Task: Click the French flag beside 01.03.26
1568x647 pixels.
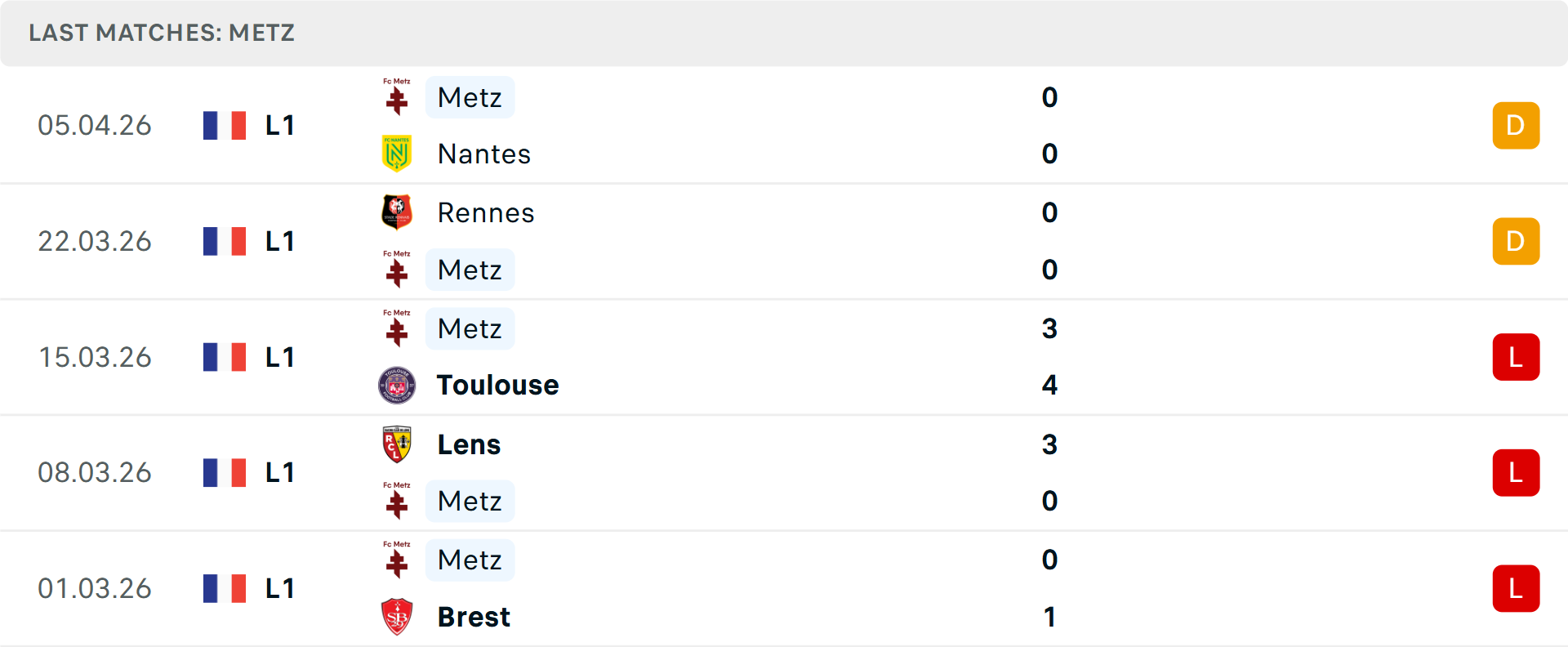Action: click(x=225, y=588)
